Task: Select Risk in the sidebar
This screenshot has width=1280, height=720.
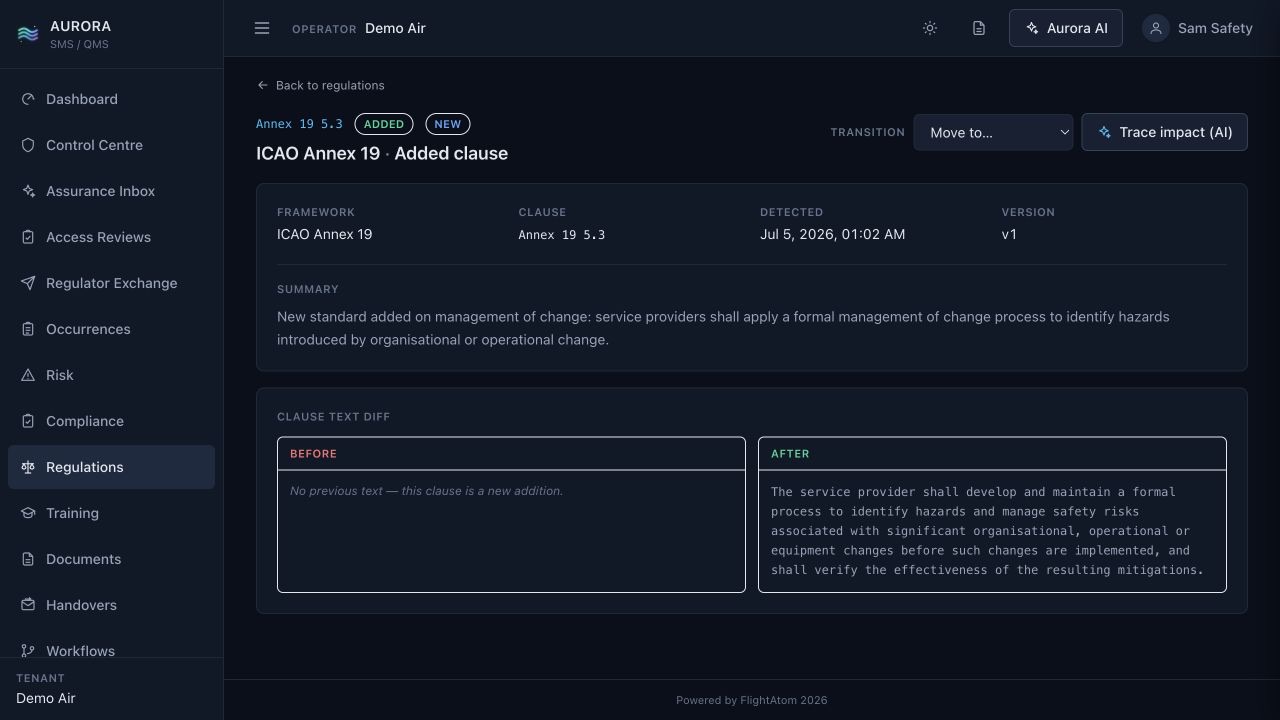Action: (x=111, y=375)
